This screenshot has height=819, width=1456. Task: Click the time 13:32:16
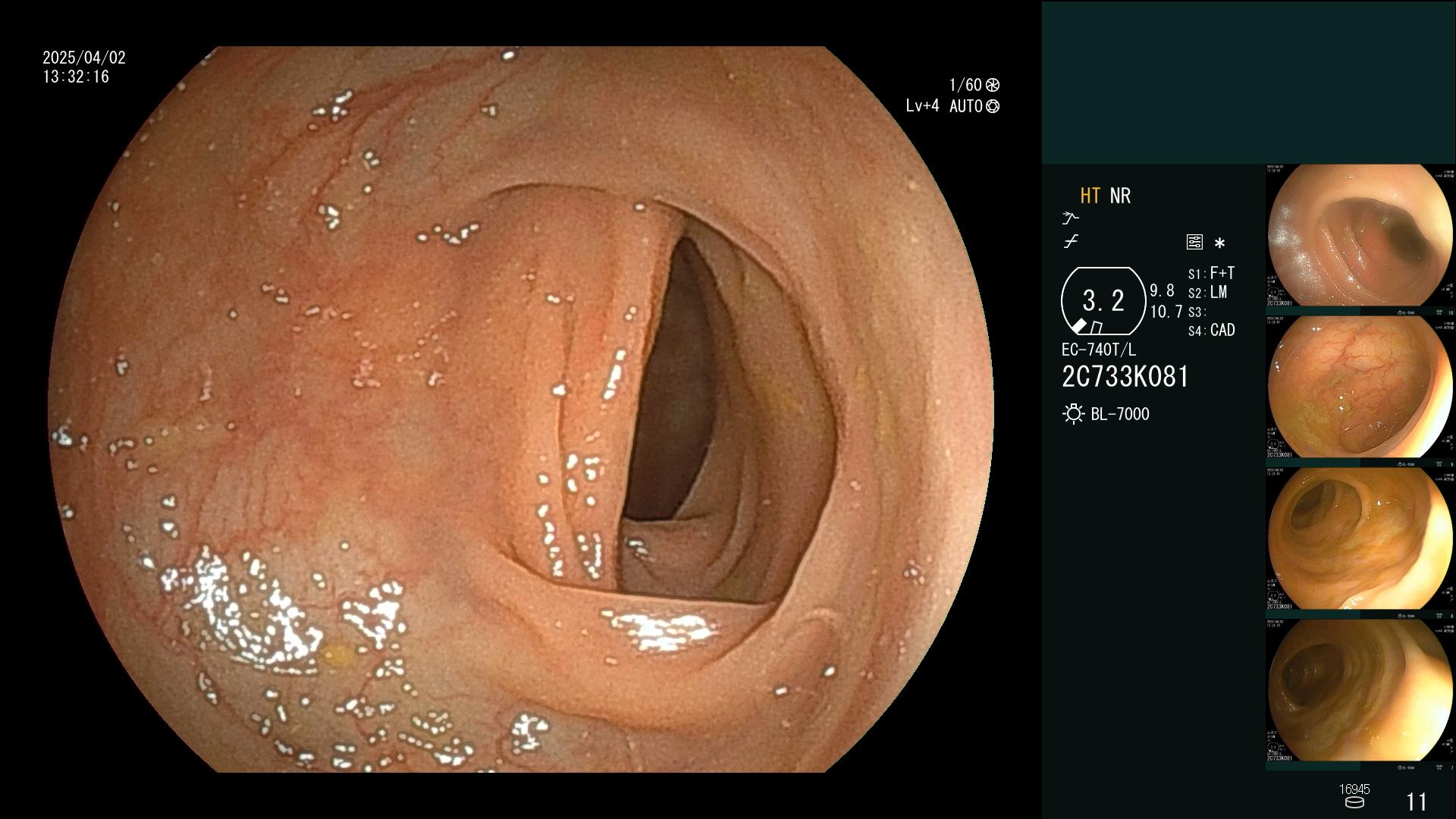76,77
